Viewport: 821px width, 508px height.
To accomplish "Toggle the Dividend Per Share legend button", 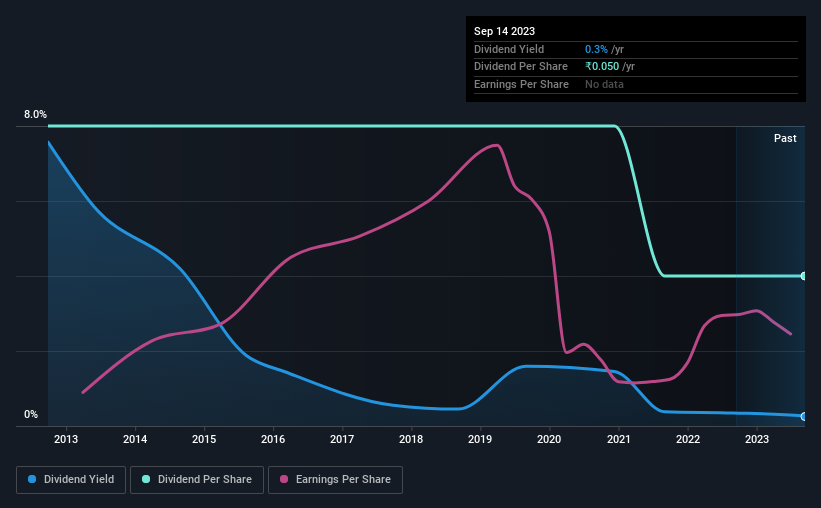I will (x=197, y=480).
